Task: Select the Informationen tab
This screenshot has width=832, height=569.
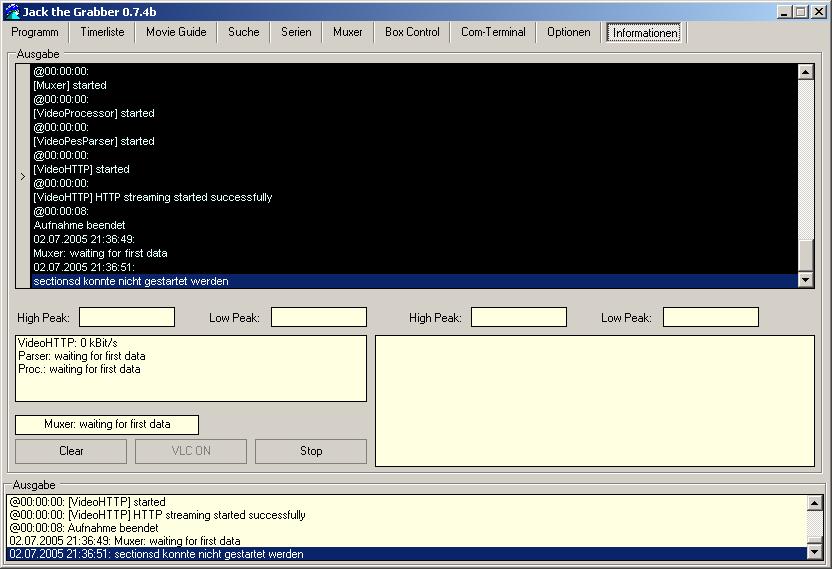Action: 645,32
